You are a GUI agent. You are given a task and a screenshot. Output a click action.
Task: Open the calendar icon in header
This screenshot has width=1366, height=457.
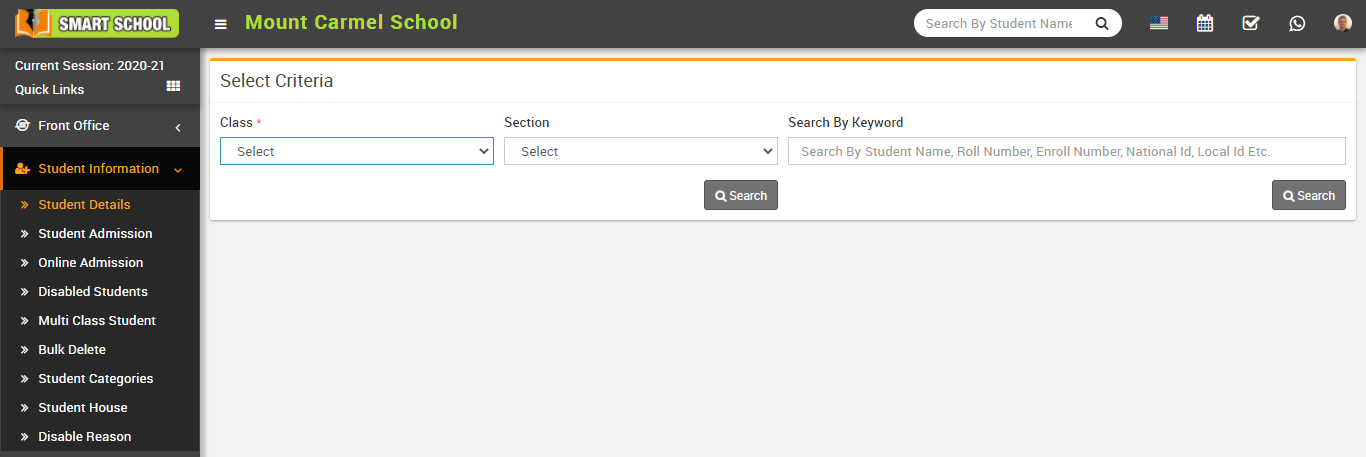pyautogui.click(x=1205, y=23)
